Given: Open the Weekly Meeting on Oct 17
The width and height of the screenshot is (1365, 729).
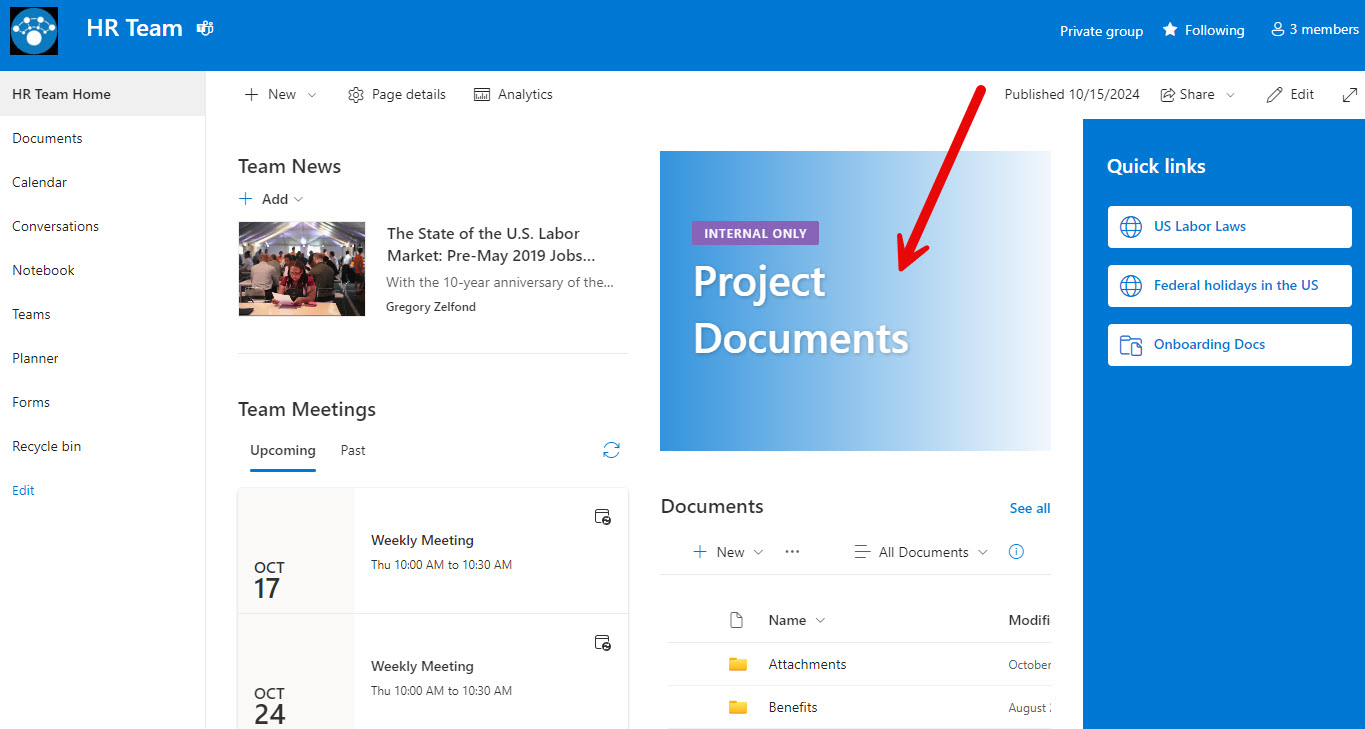Looking at the screenshot, I should 422,540.
